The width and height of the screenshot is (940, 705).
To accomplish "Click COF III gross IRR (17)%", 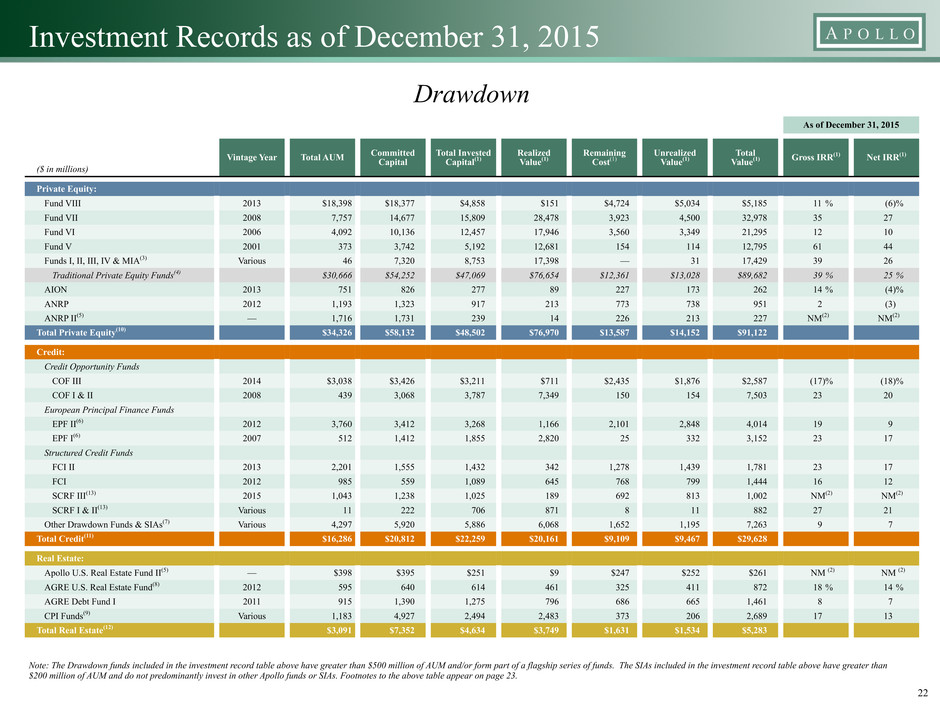I will coord(821,381).
